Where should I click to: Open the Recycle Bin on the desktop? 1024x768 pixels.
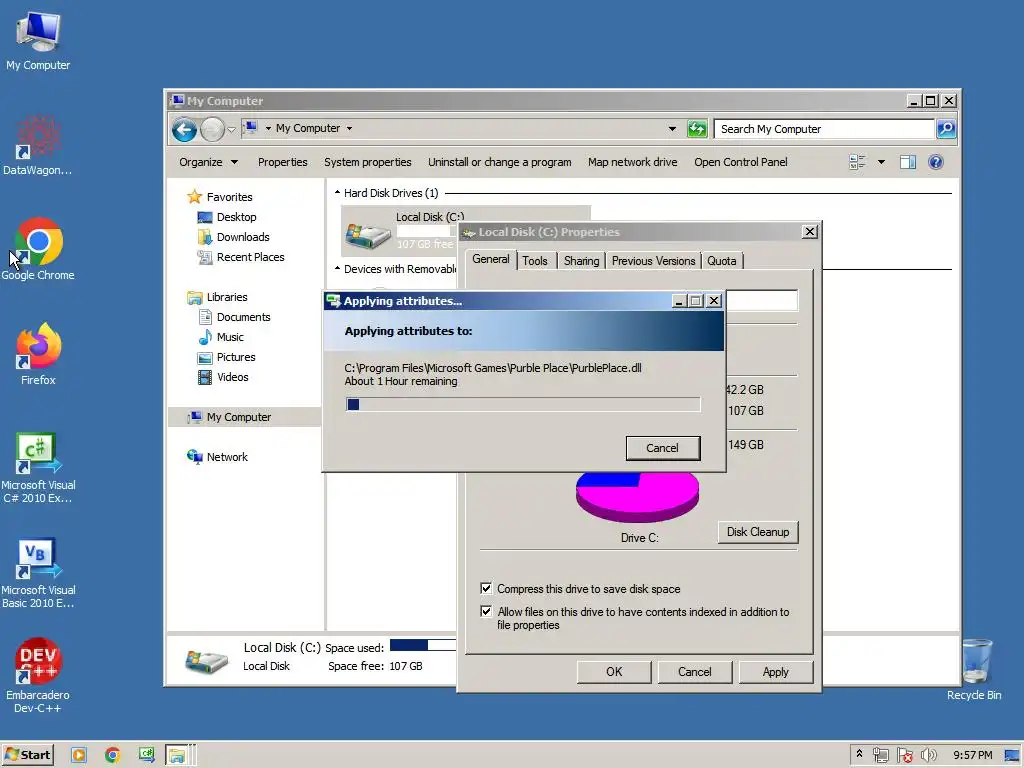pos(974,669)
